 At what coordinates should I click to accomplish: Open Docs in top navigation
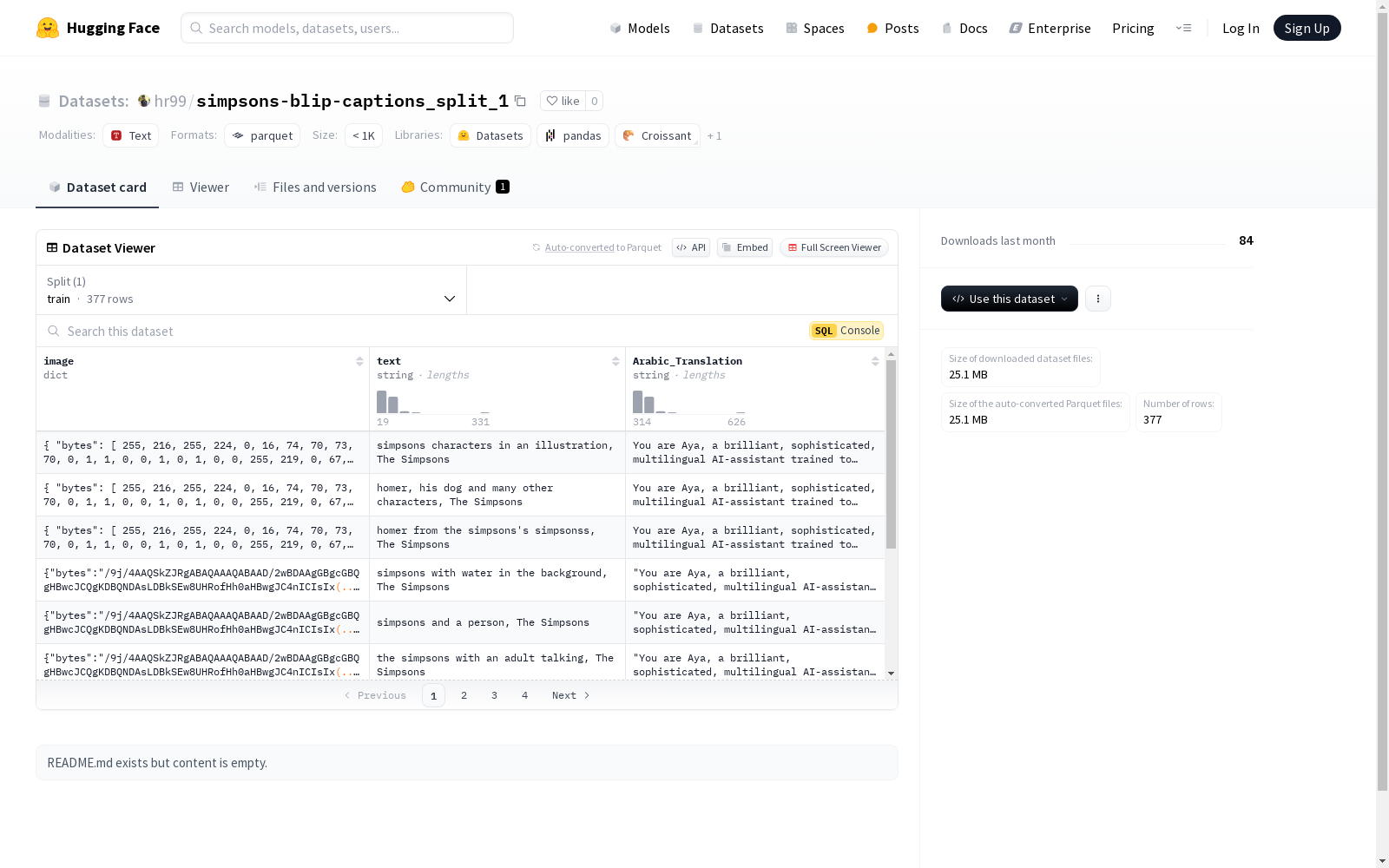964,28
